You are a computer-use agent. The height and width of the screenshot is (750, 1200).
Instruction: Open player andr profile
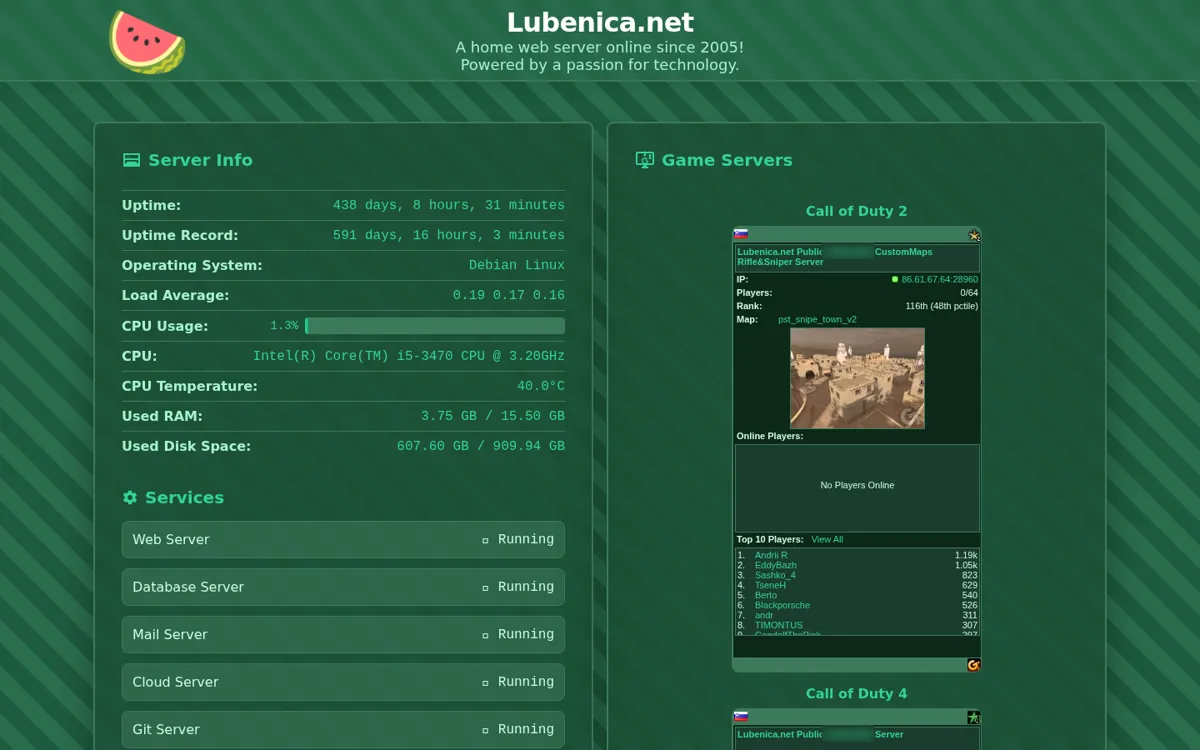tap(764, 615)
